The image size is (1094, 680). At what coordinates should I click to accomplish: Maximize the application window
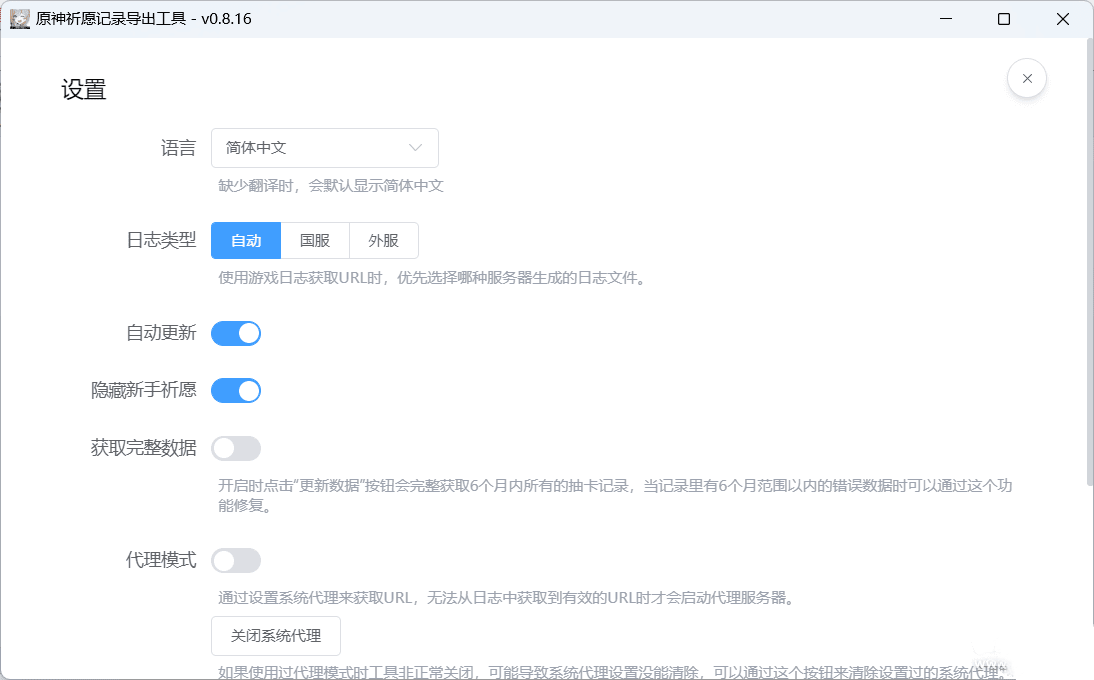[x=1004, y=19]
